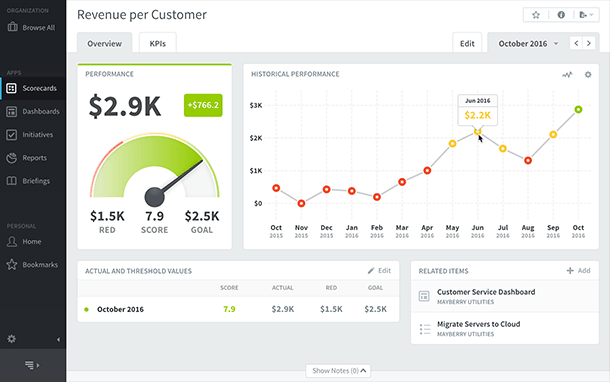Click the +$766.2 change badge
The height and width of the screenshot is (382, 610).
(x=203, y=105)
